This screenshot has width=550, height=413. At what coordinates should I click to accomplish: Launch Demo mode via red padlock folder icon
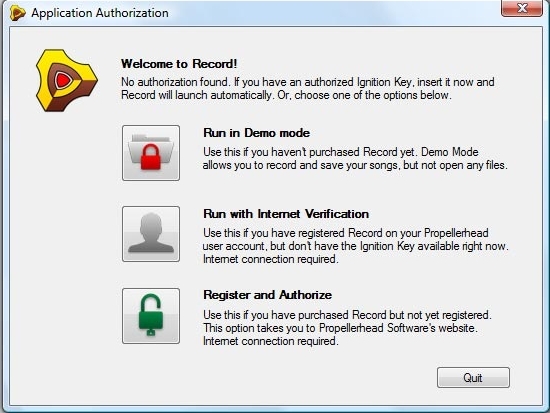(151, 153)
